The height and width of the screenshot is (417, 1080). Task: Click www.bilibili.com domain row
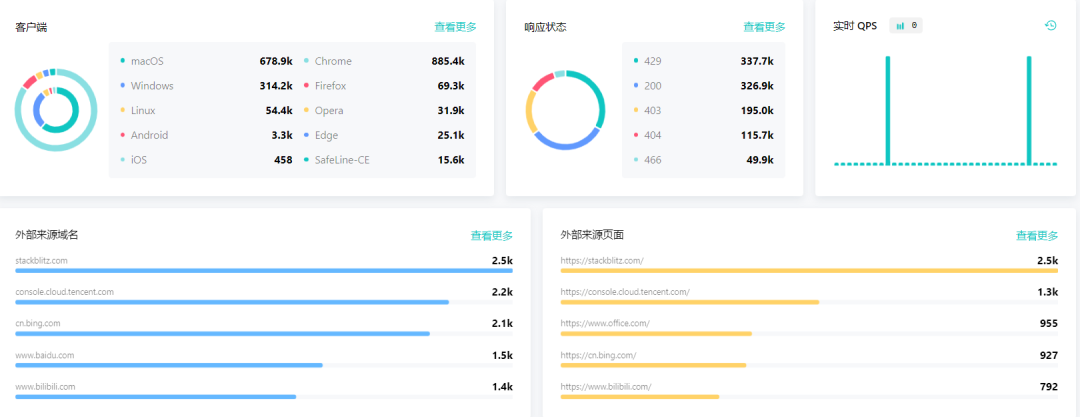tap(264, 391)
